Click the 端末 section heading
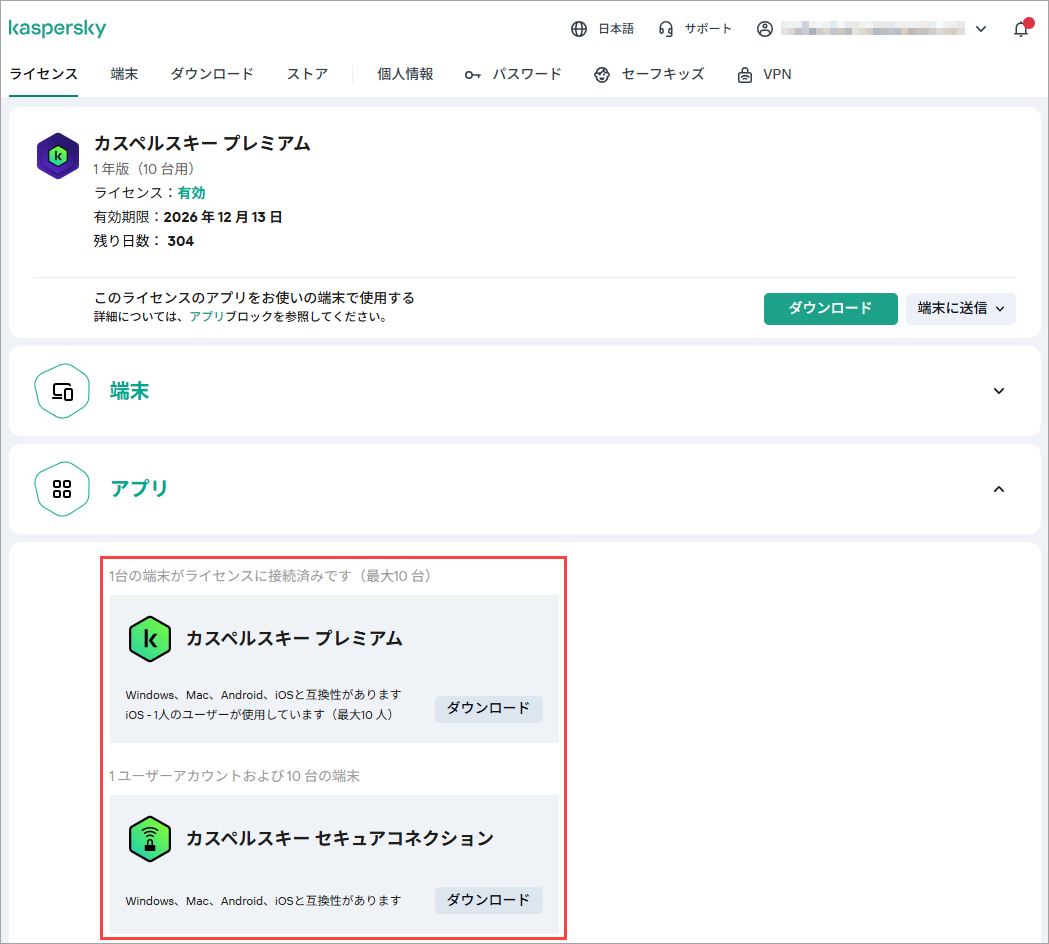 pyautogui.click(x=130, y=391)
